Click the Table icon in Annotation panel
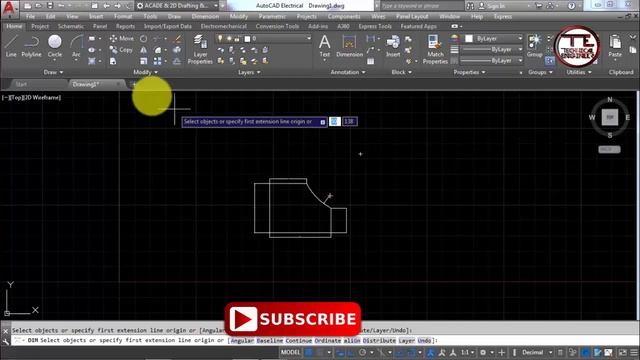Viewport: 640px width, 360px height. tap(371, 61)
